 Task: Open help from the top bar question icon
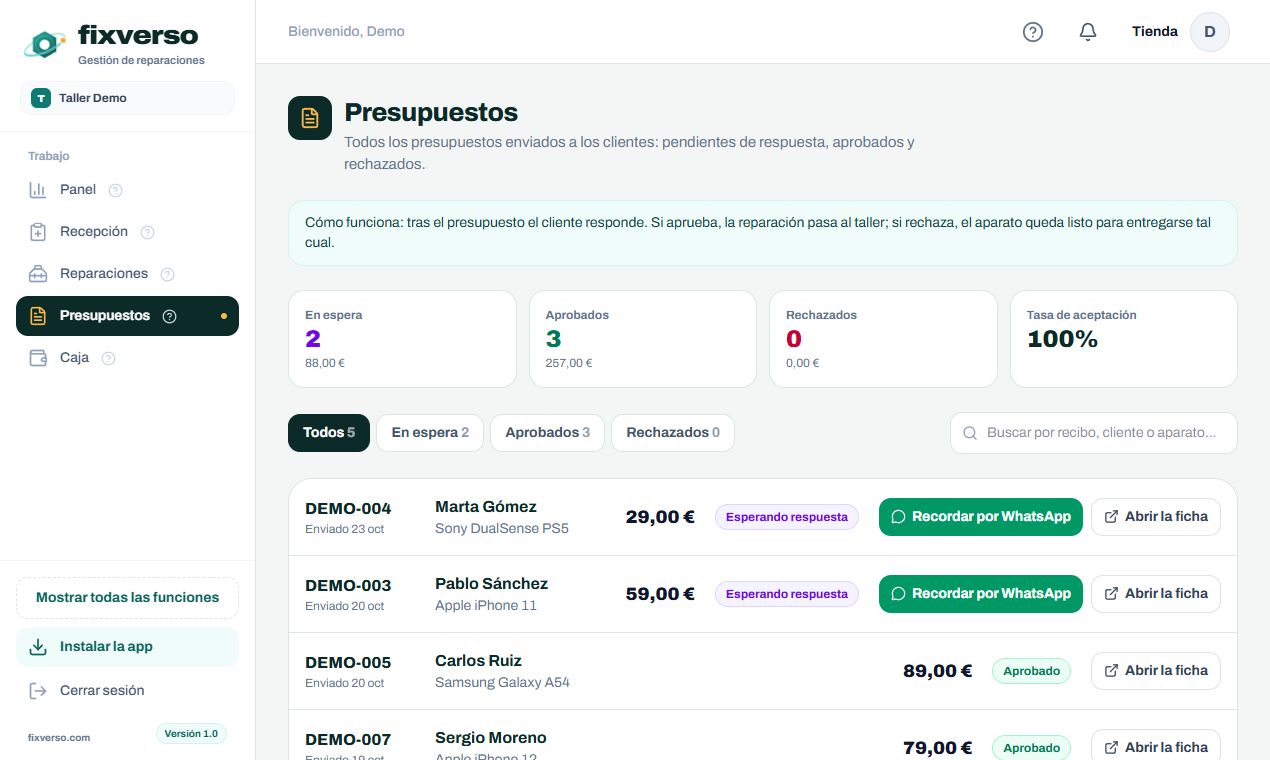tap(1033, 32)
